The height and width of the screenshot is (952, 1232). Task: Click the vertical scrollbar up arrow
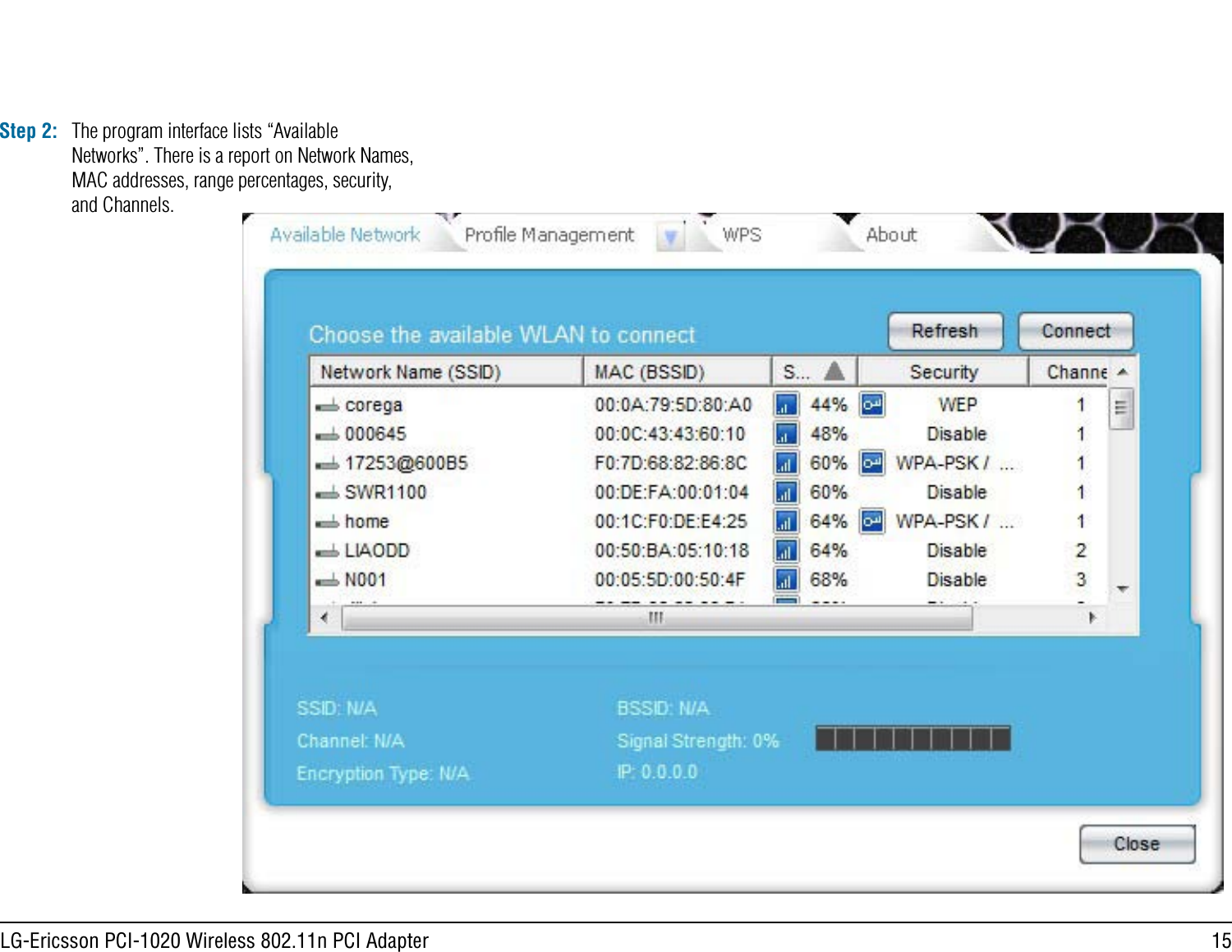(1122, 373)
